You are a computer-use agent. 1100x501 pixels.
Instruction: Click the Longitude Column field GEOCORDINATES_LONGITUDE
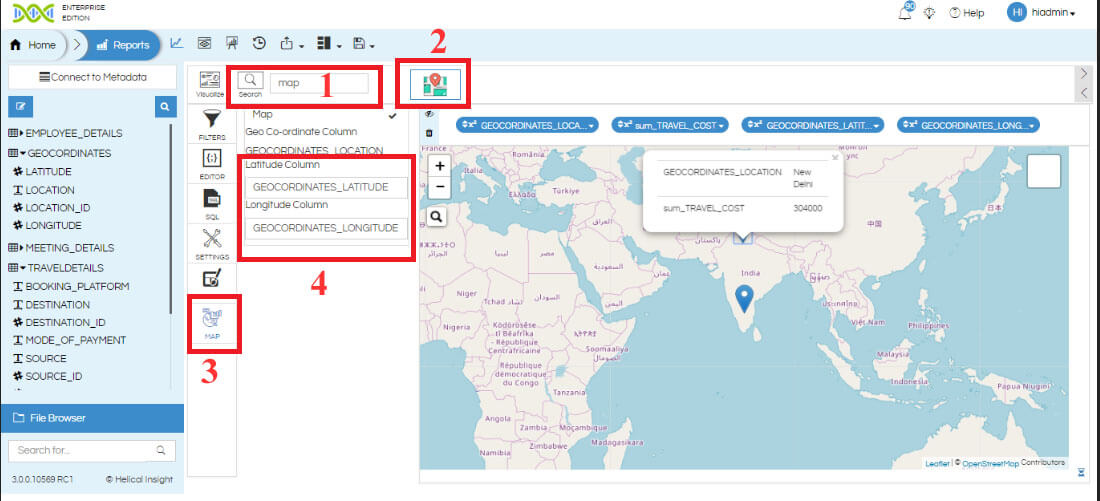(x=326, y=228)
